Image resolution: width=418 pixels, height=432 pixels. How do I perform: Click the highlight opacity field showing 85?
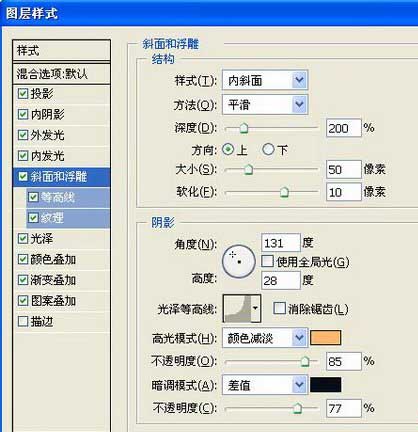(x=344, y=361)
